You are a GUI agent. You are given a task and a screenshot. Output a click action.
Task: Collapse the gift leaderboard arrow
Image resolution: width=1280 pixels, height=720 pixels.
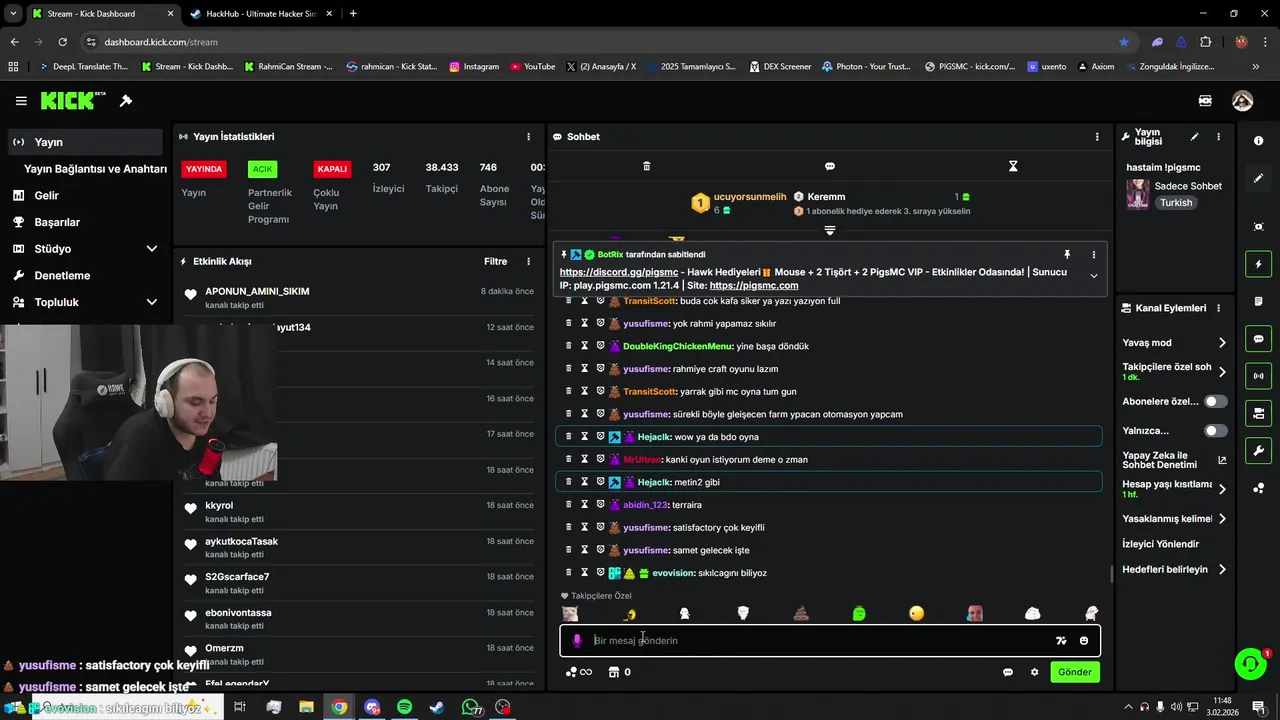click(x=829, y=231)
